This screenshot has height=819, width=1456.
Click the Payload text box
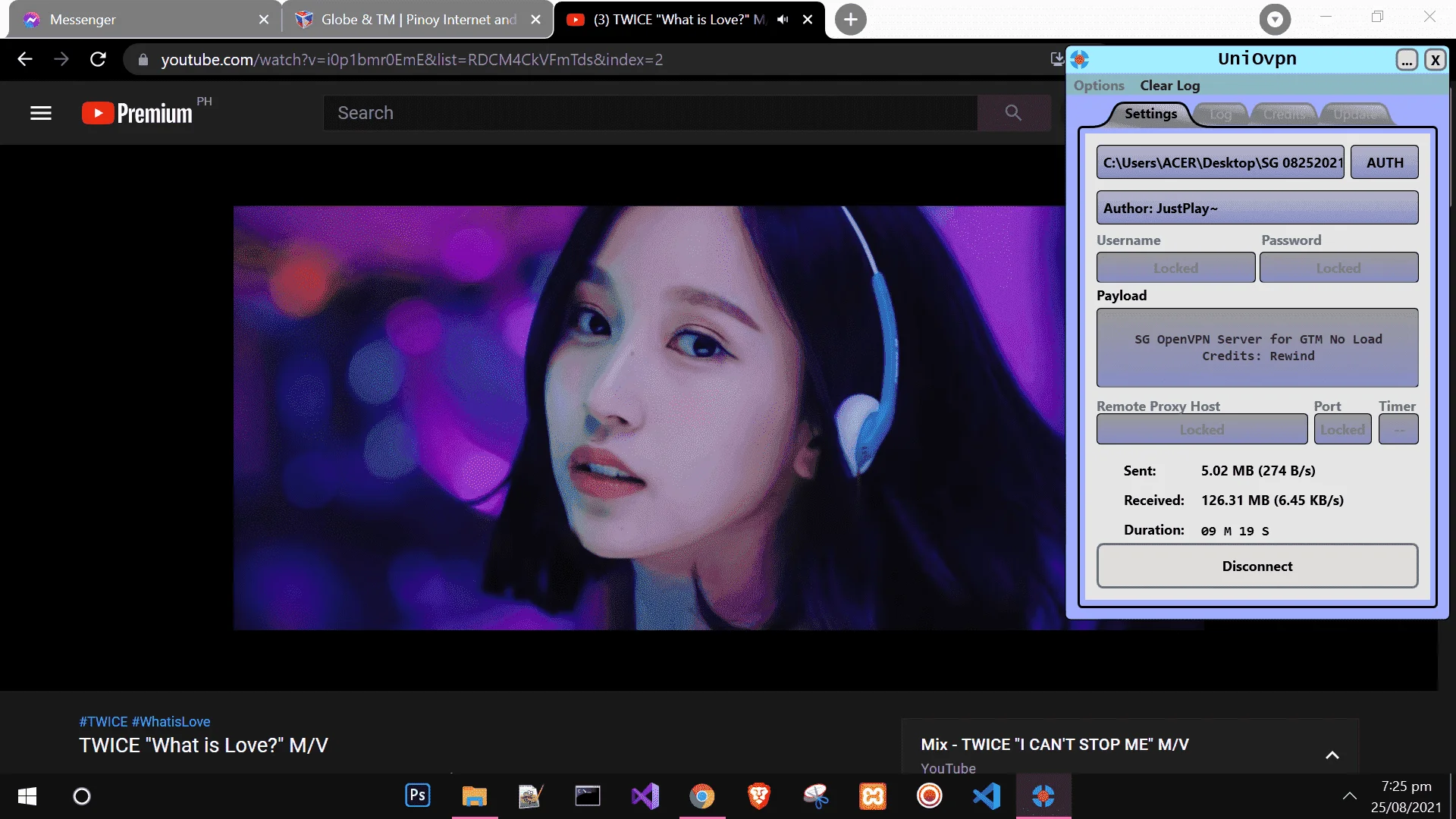1257,347
